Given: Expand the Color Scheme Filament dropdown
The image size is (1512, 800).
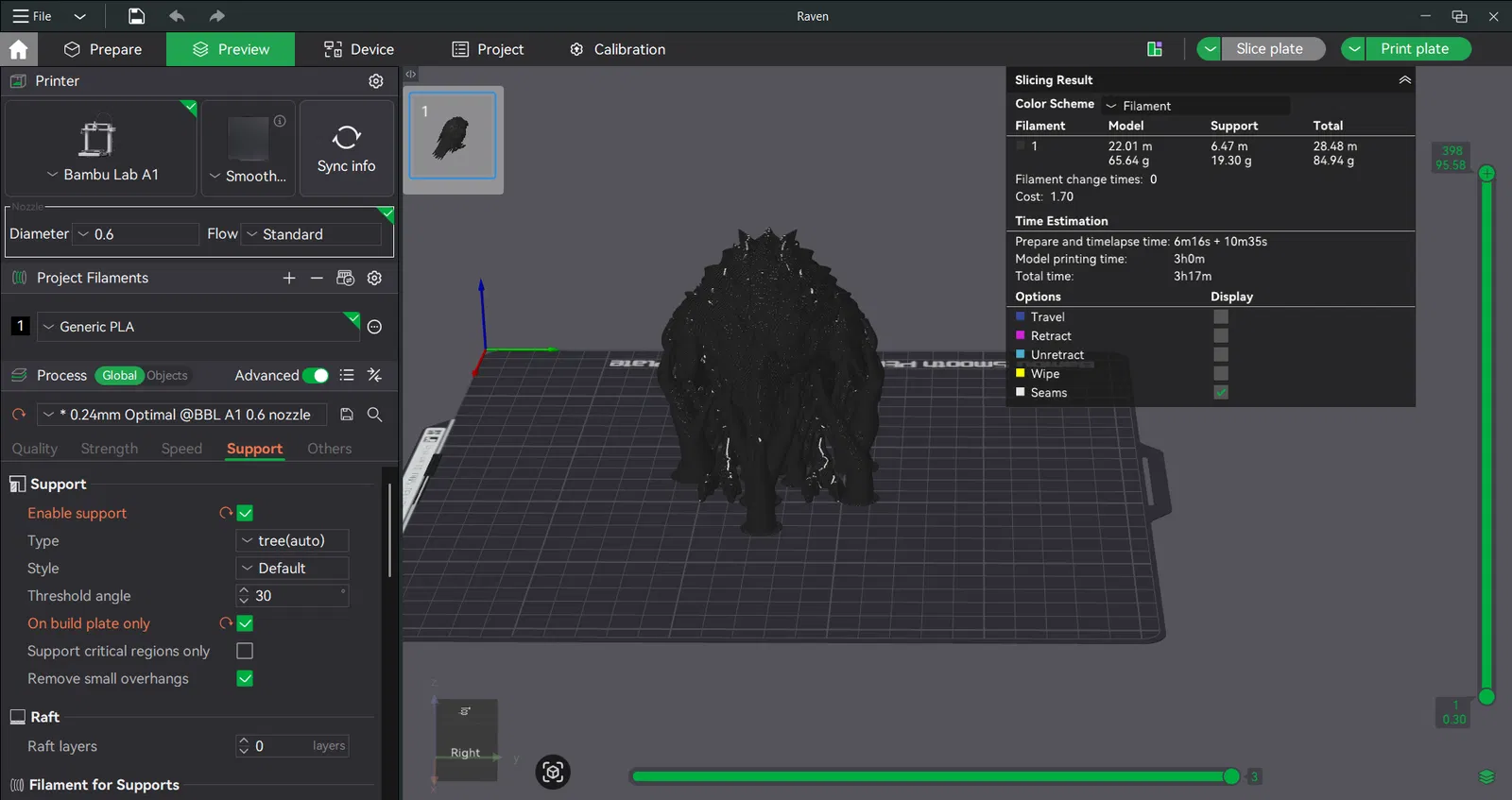Looking at the screenshot, I should [x=1195, y=106].
